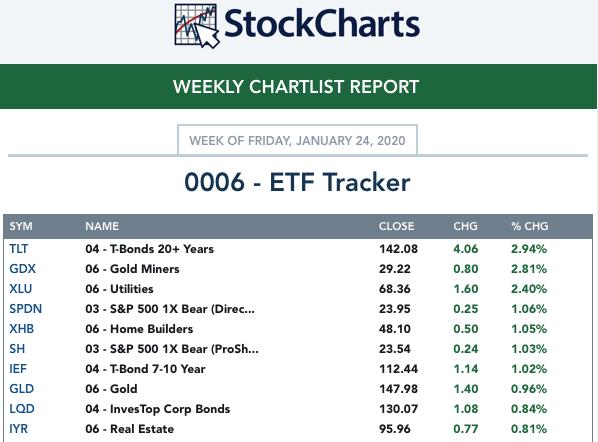Click the StockCharts logo icon
598x442 pixels.
coord(197,26)
